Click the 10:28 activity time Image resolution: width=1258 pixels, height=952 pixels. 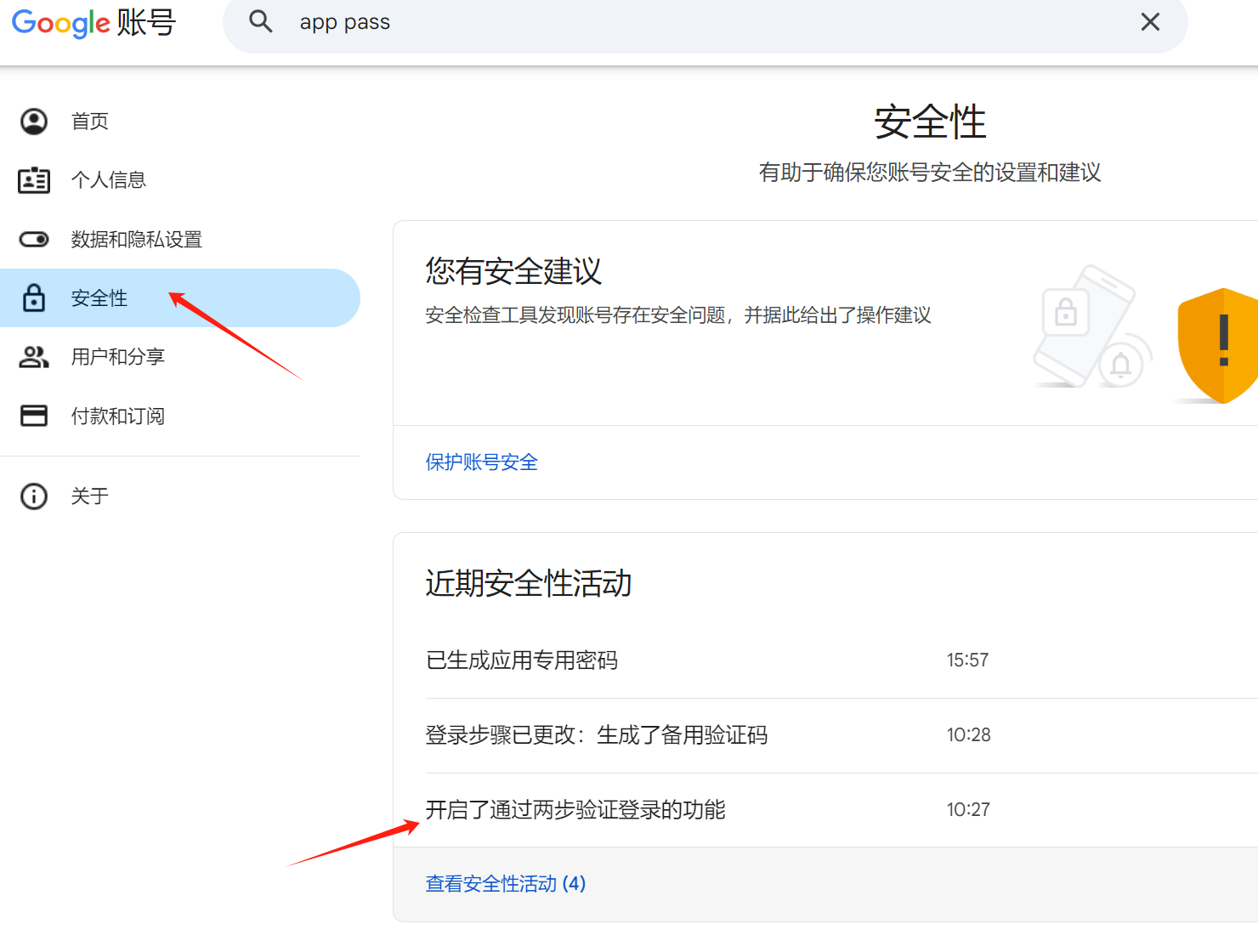968,735
